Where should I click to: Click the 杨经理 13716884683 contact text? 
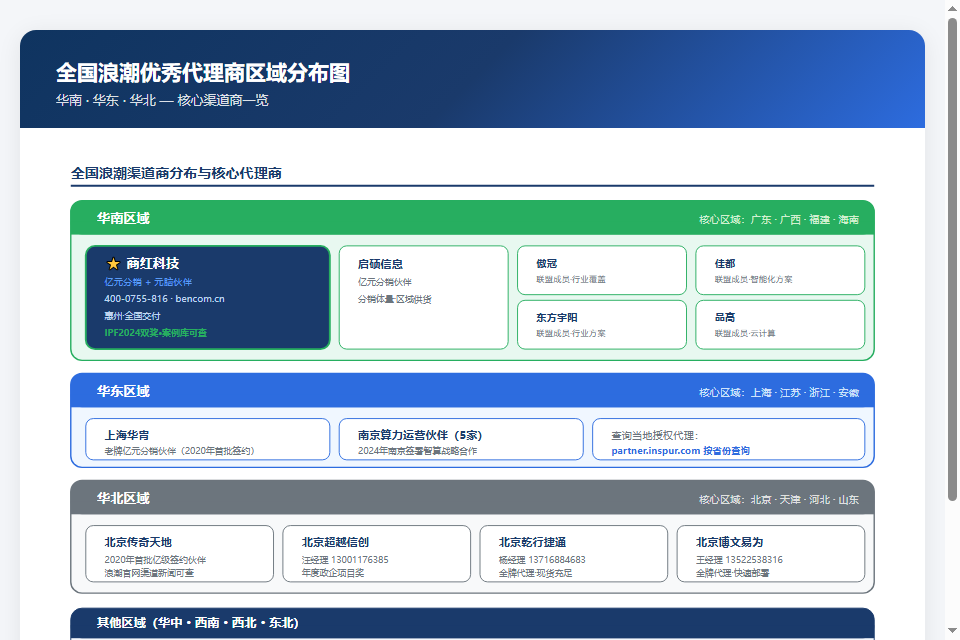coord(542,560)
